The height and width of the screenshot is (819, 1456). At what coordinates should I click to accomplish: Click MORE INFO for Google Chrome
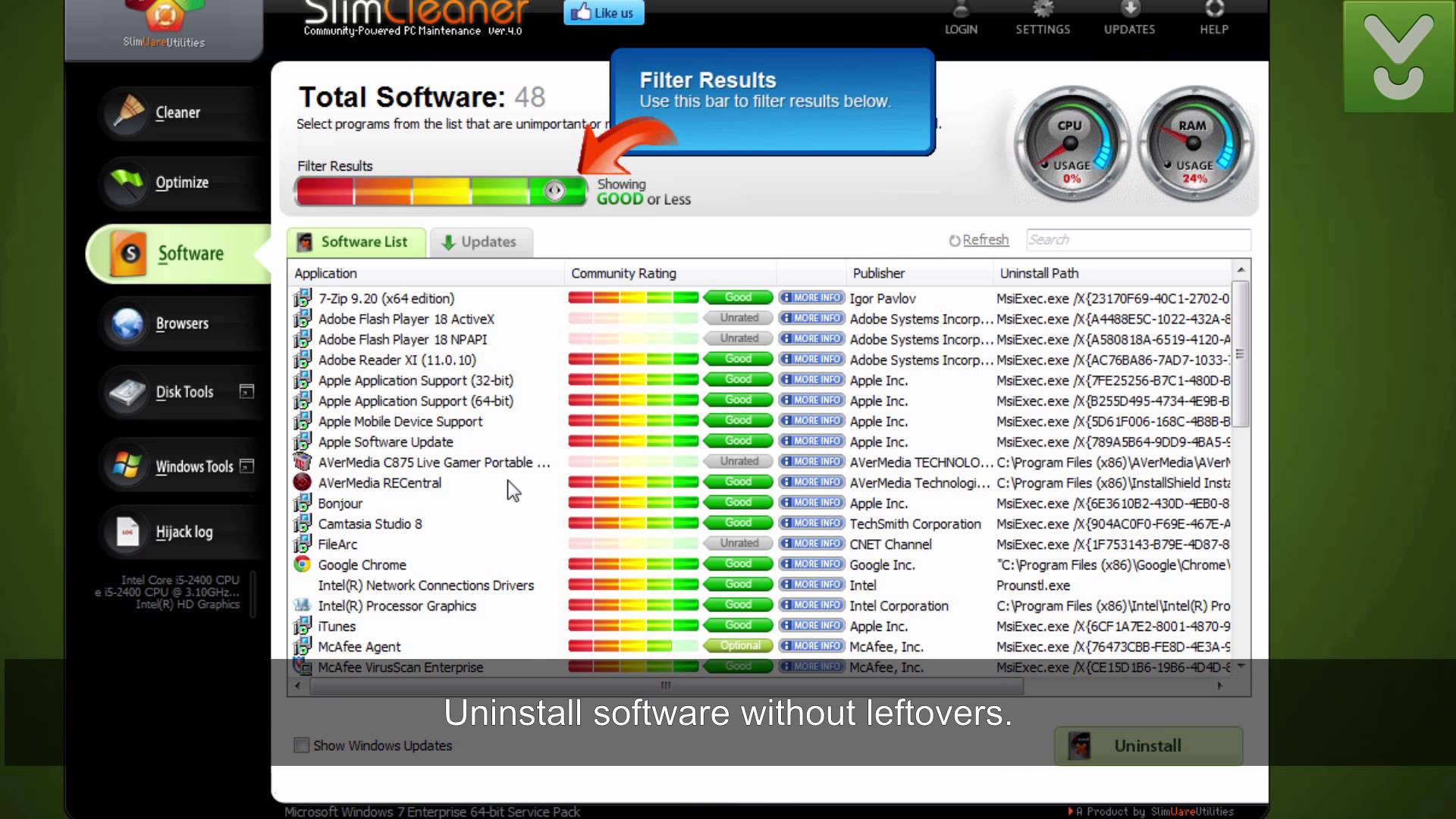(x=811, y=563)
